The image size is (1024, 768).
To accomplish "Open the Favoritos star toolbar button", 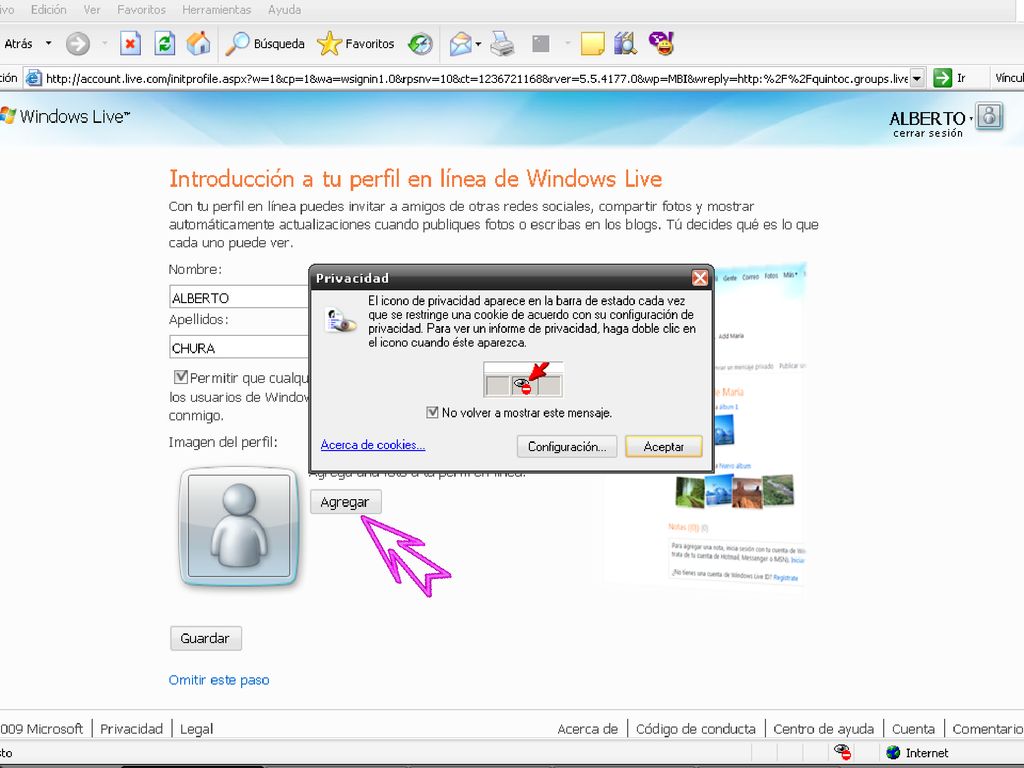I will pos(356,44).
